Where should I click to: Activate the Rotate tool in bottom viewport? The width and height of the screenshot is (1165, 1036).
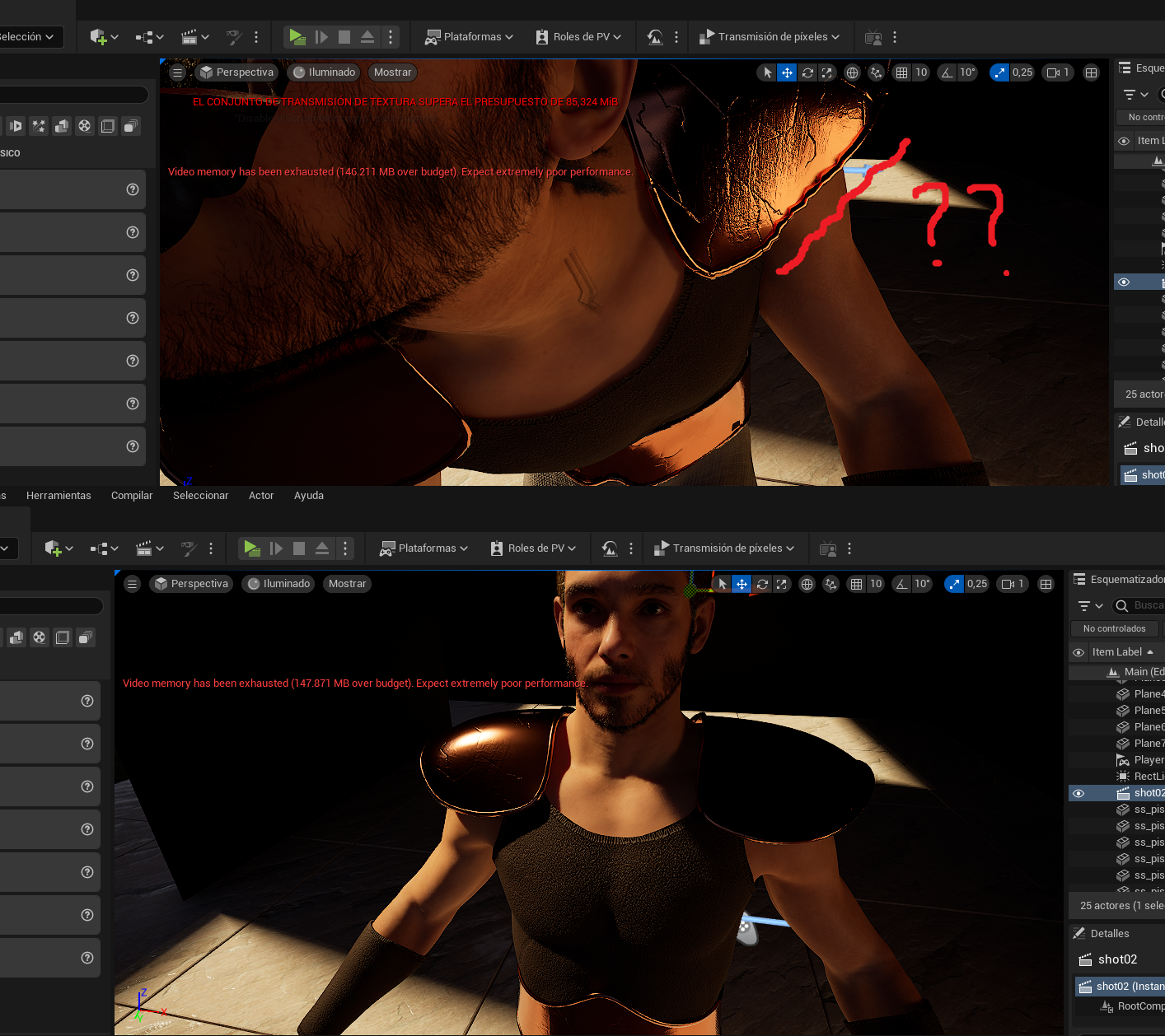click(x=761, y=584)
